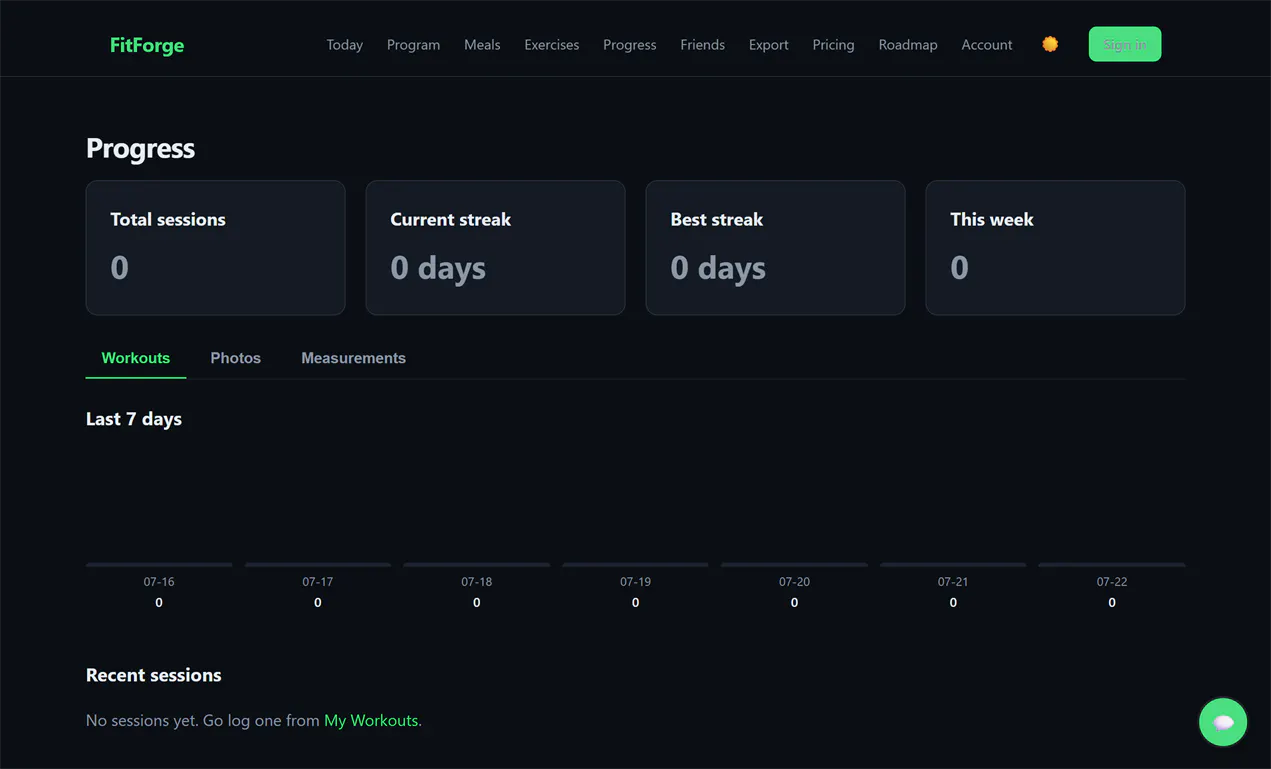
Task: Click the Total sessions card
Action: point(216,248)
